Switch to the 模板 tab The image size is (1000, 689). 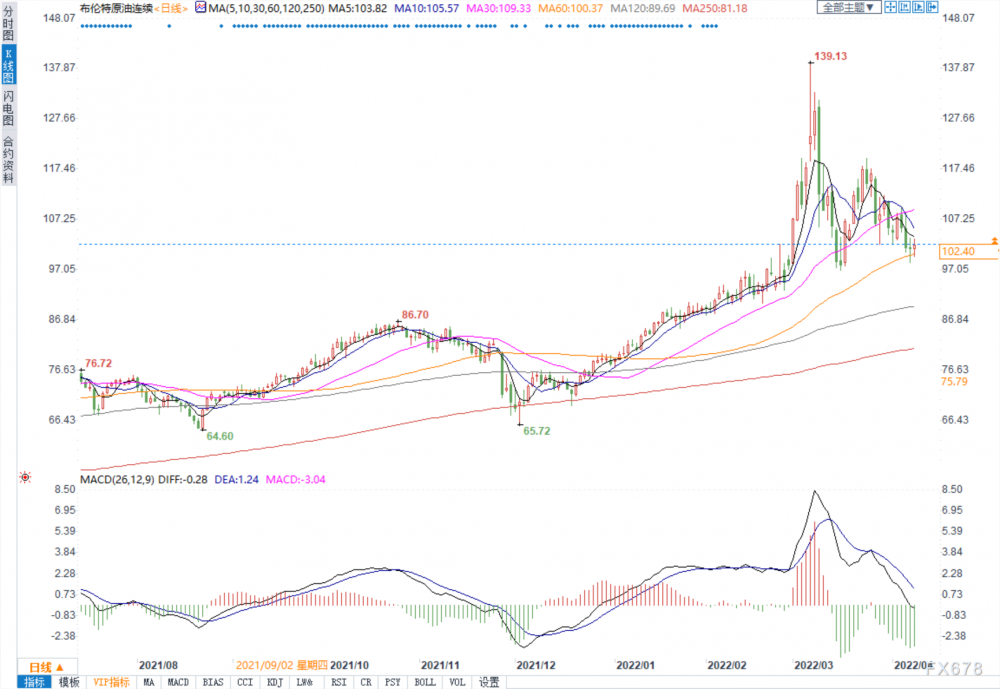(68, 682)
